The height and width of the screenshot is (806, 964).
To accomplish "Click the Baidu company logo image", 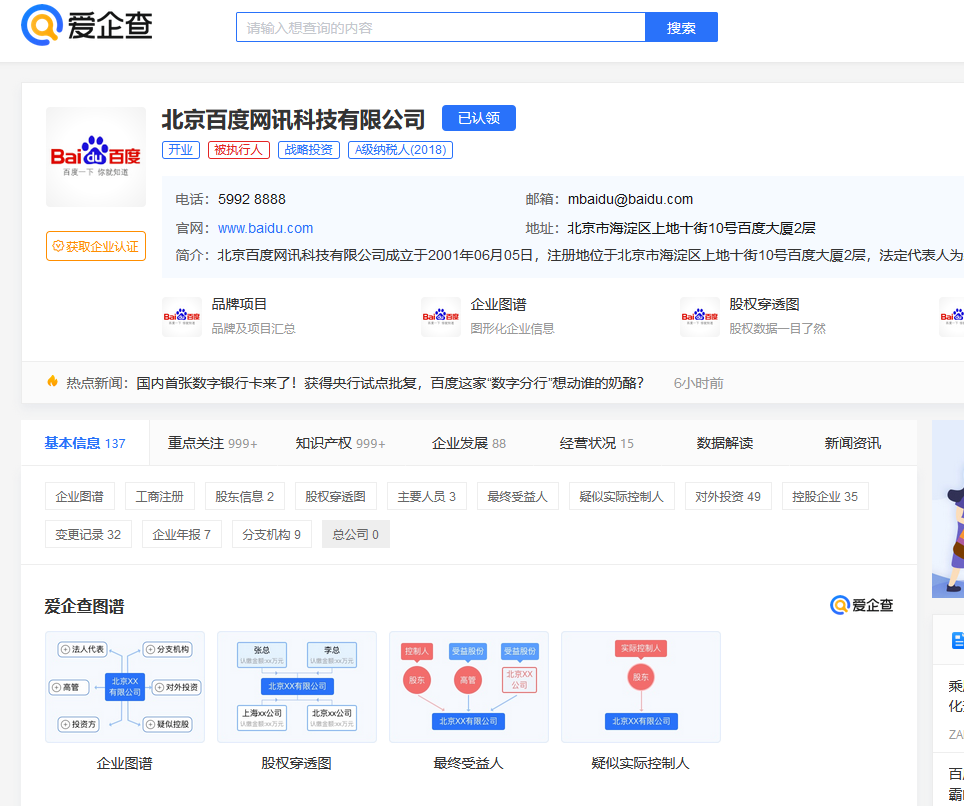I will [96, 157].
